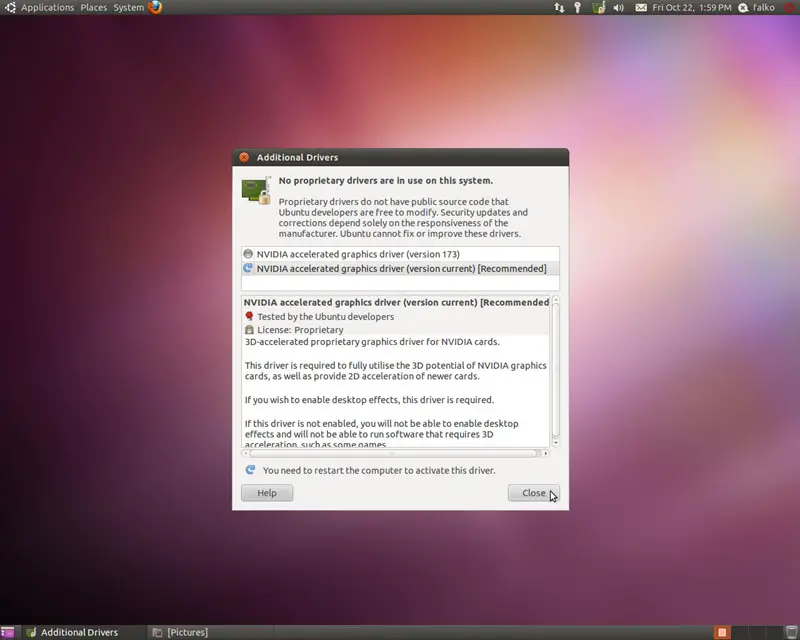The height and width of the screenshot is (640, 800).
Task: Click the description vertical scrollbar
Action: 556,371
